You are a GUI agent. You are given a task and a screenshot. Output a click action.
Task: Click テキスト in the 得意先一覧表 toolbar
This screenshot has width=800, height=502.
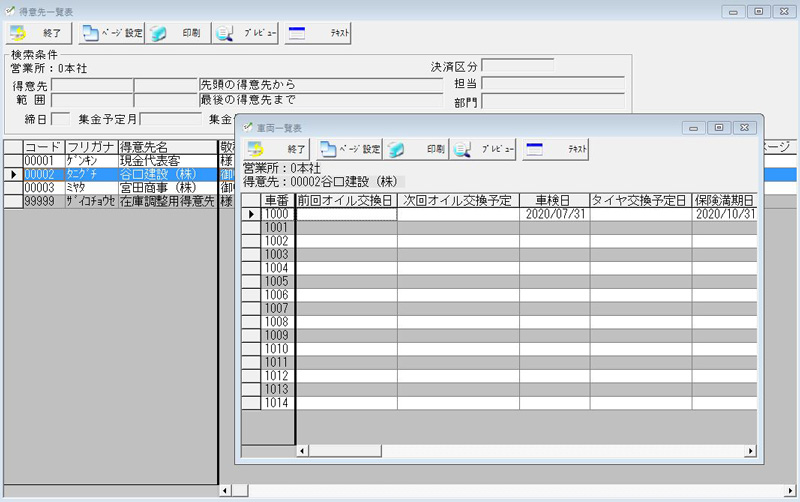pos(319,32)
